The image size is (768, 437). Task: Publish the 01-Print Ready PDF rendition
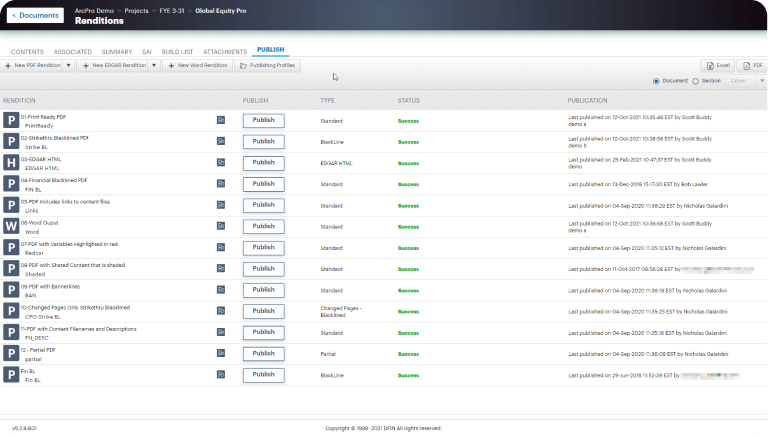click(264, 120)
